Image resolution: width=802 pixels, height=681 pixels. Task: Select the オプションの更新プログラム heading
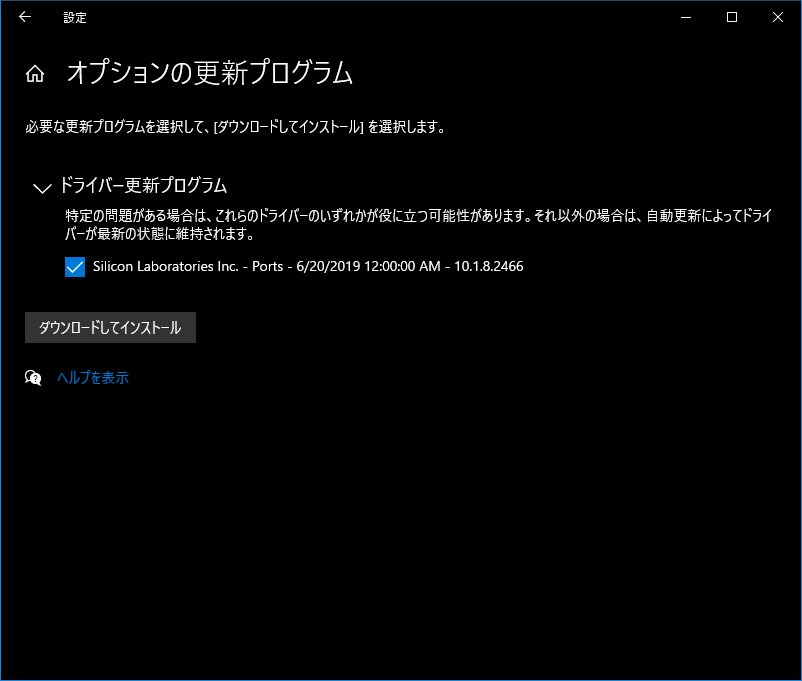click(x=210, y=73)
